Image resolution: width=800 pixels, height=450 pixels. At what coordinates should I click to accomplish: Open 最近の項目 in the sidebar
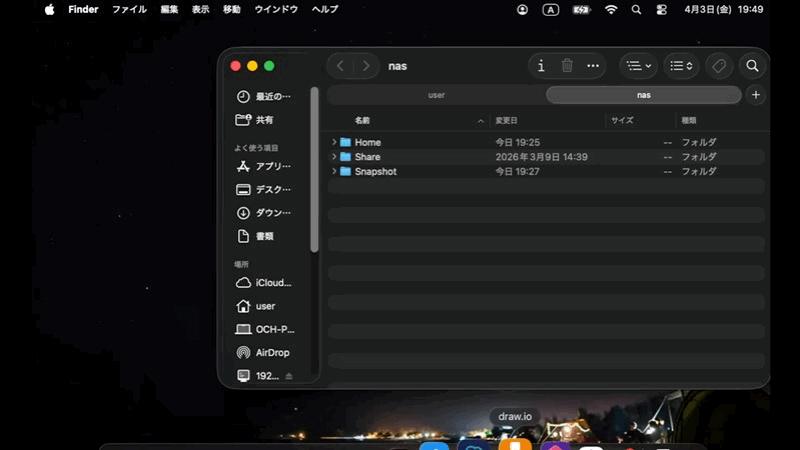pyautogui.click(x=264, y=96)
